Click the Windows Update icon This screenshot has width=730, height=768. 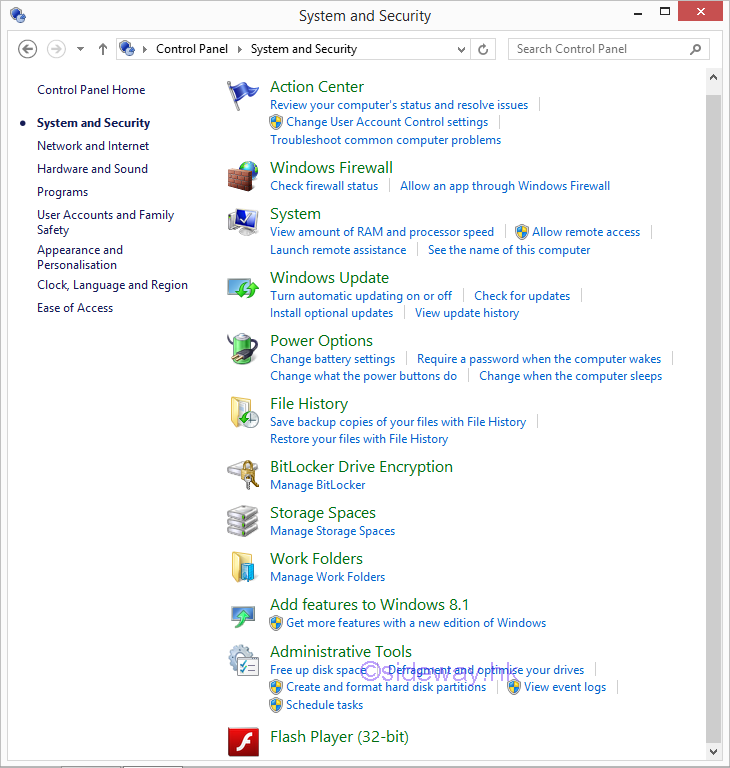click(x=243, y=287)
